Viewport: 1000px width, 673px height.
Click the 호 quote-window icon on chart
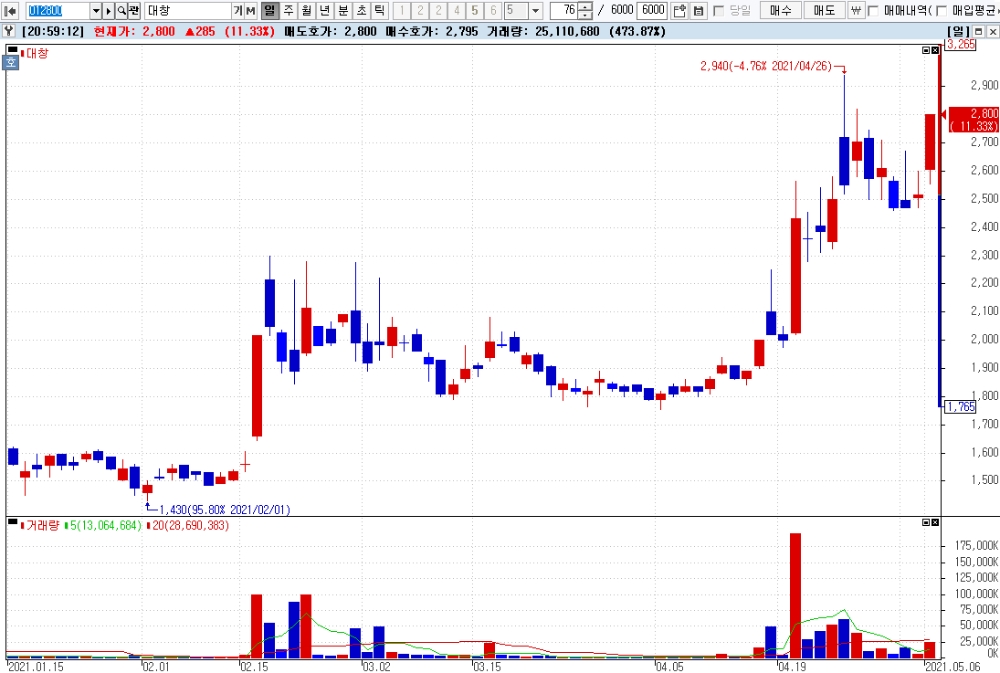pos(11,63)
